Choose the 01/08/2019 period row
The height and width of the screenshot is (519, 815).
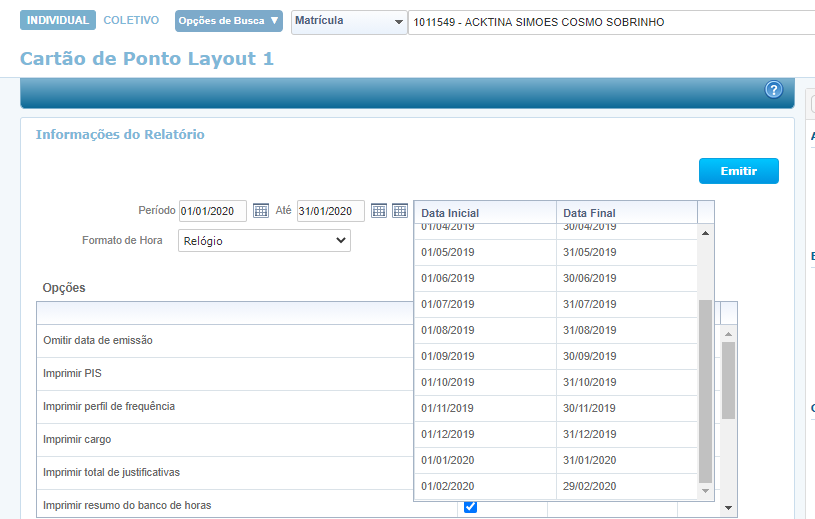(555, 330)
